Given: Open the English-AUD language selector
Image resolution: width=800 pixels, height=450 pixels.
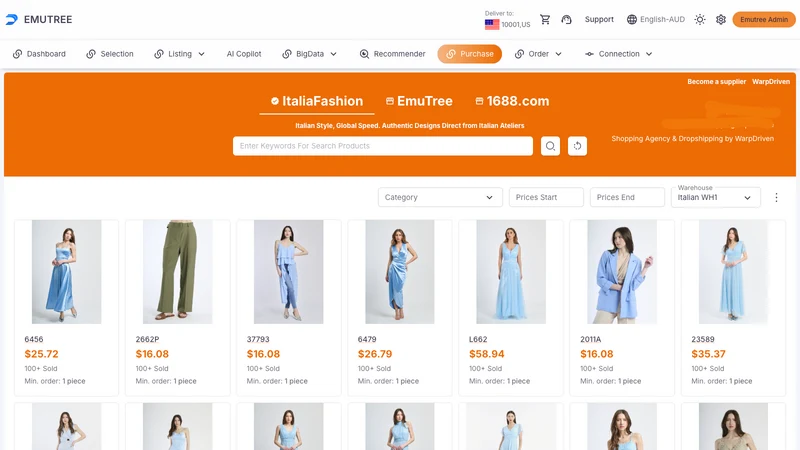Looking at the screenshot, I should [656, 19].
